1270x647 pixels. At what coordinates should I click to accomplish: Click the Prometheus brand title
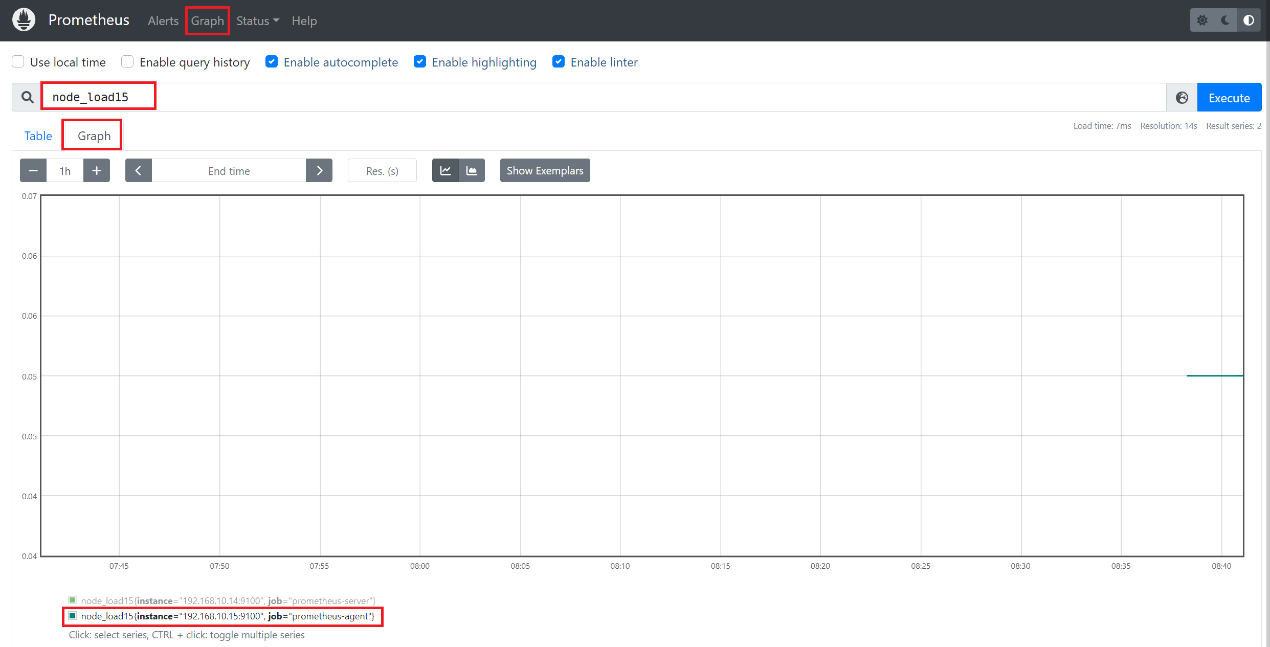tap(89, 20)
